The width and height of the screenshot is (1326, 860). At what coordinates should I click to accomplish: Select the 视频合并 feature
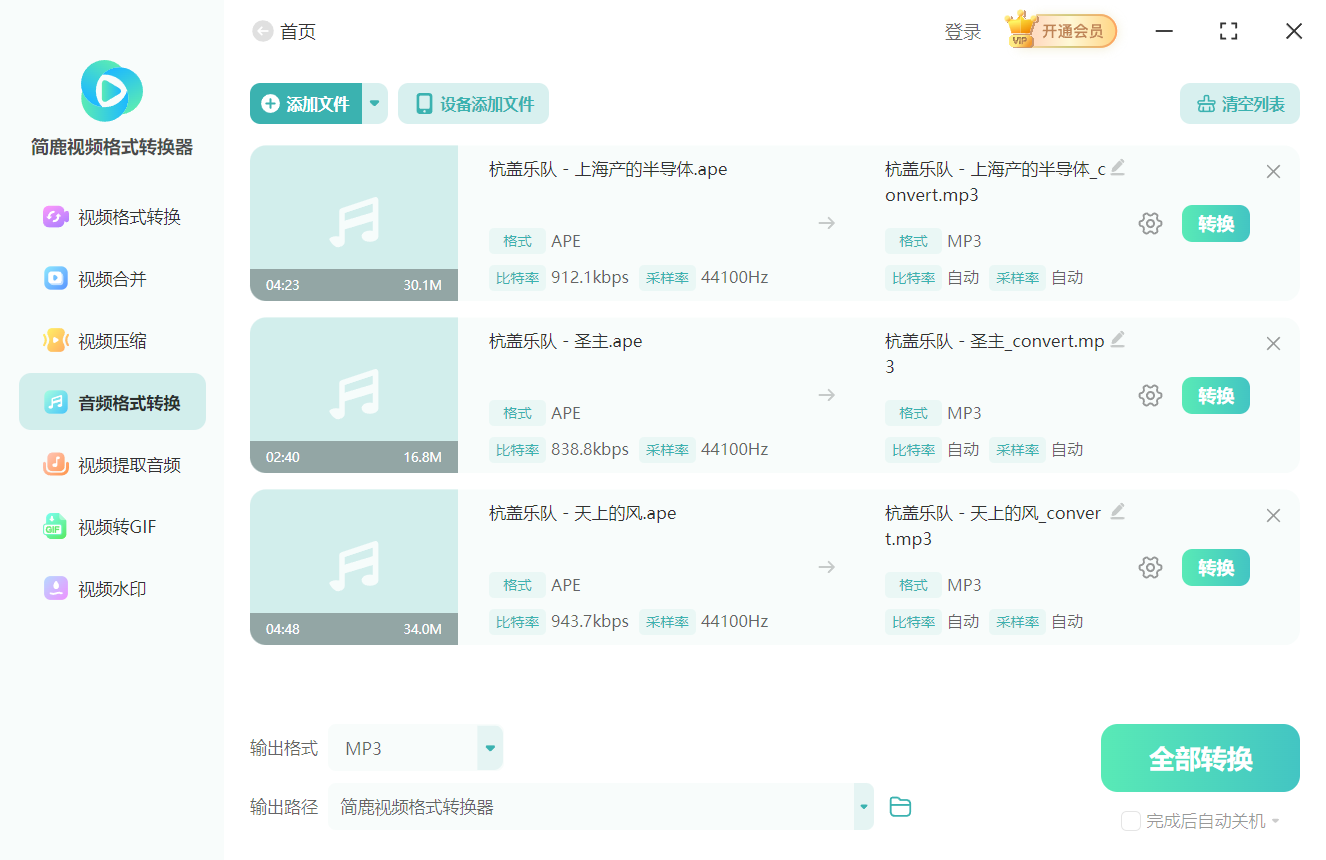(111, 277)
